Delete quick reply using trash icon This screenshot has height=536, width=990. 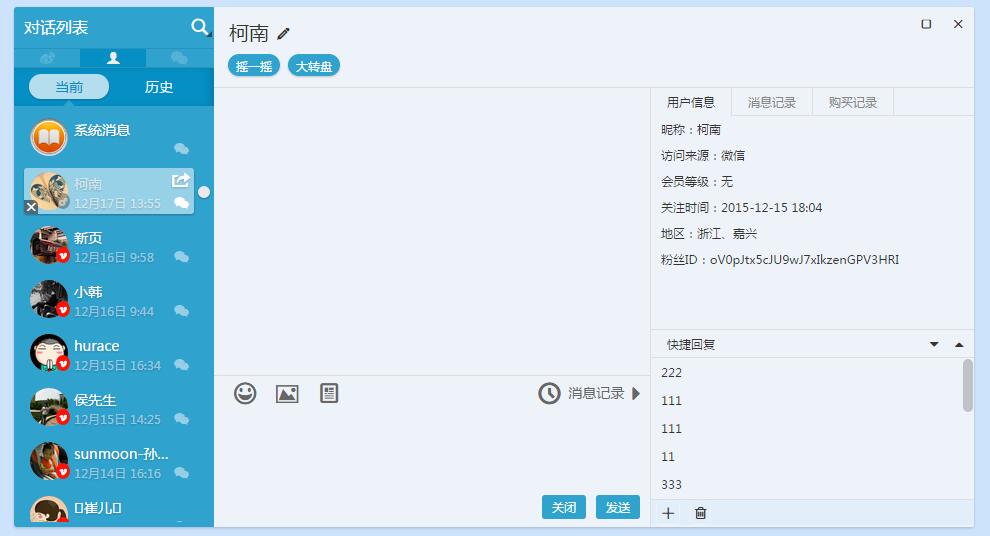[700, 513]
